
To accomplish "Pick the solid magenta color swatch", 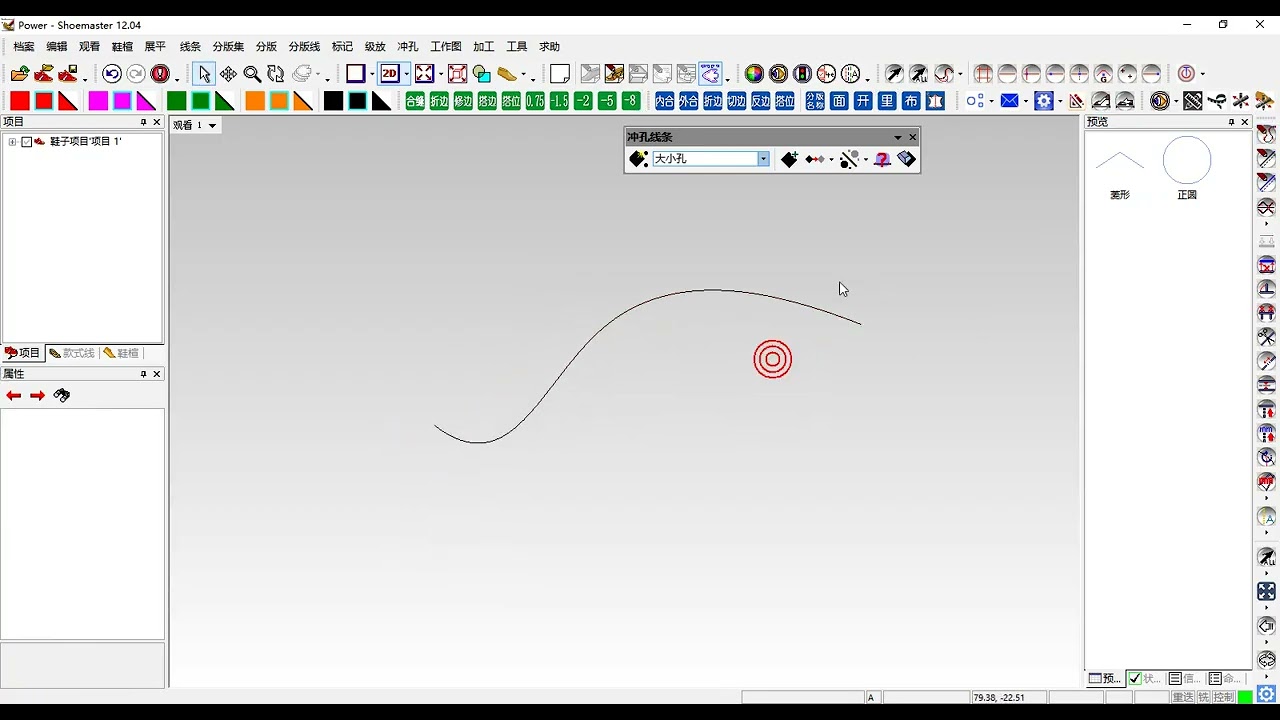I will point(98,101).
